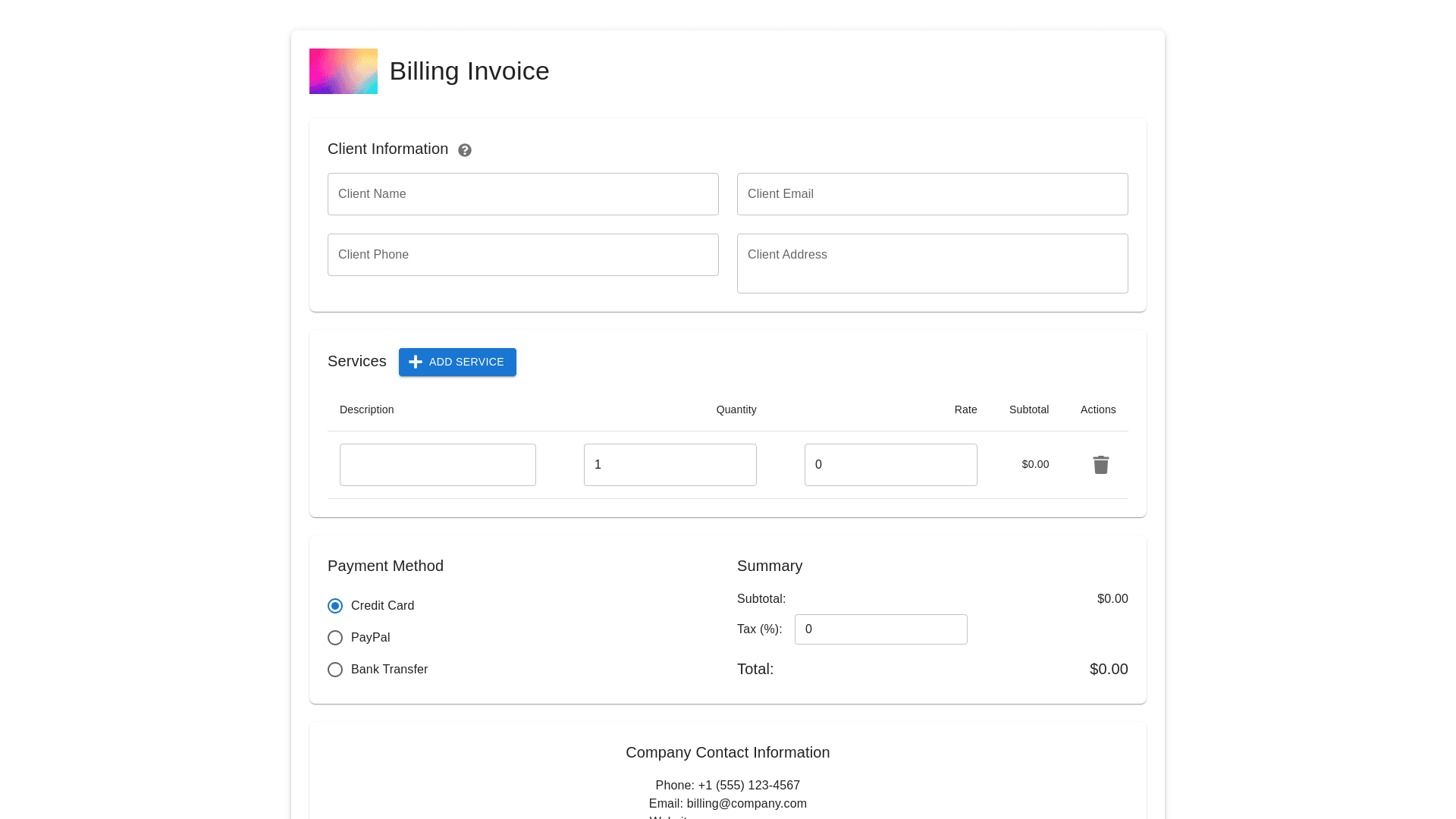The width and height of the screenshot is (1456, 819).
Task: Select Credit Card payment method
Action: (x=335, y=606)
